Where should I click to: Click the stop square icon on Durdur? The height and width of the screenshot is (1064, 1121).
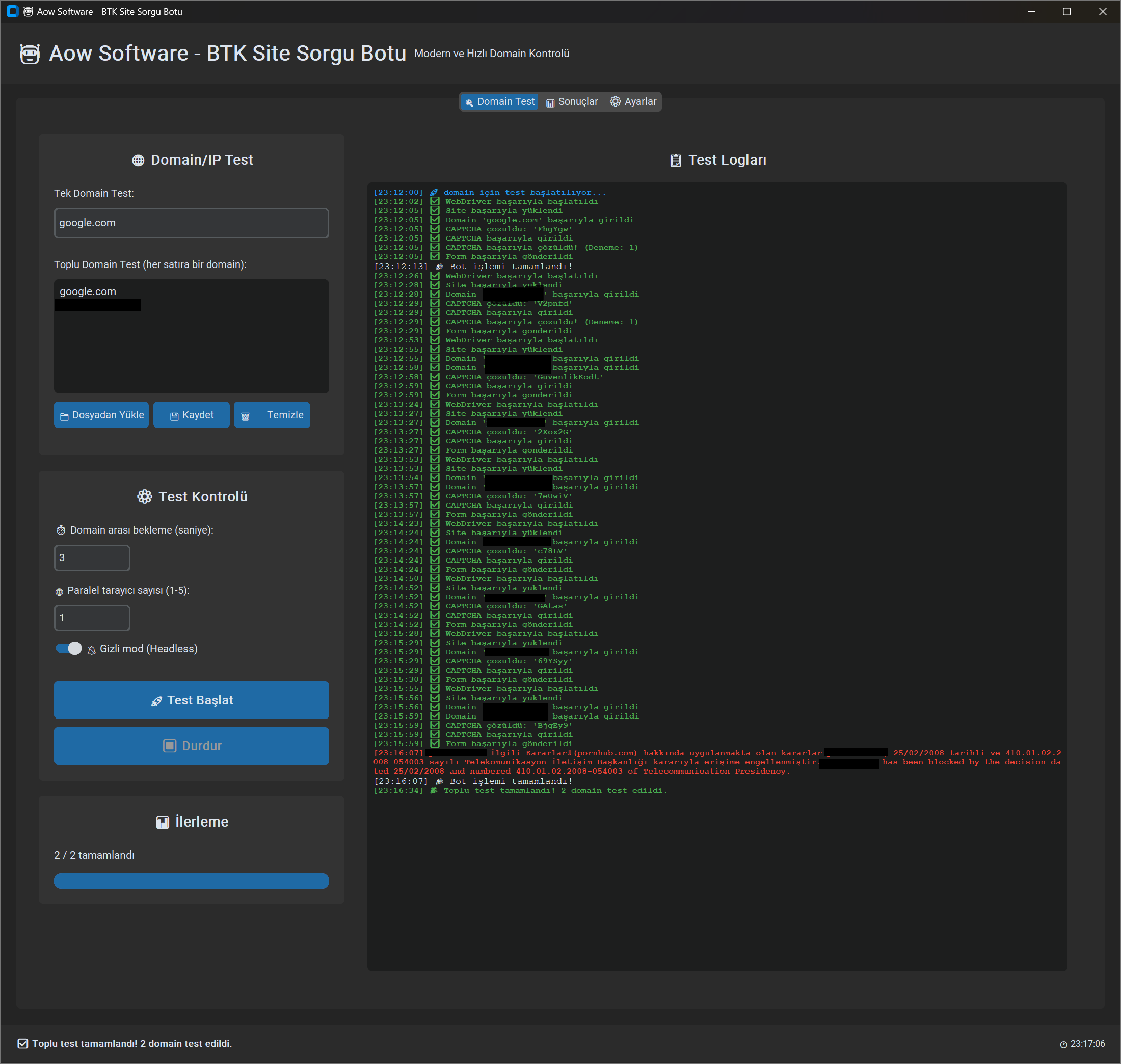(170, 746)
